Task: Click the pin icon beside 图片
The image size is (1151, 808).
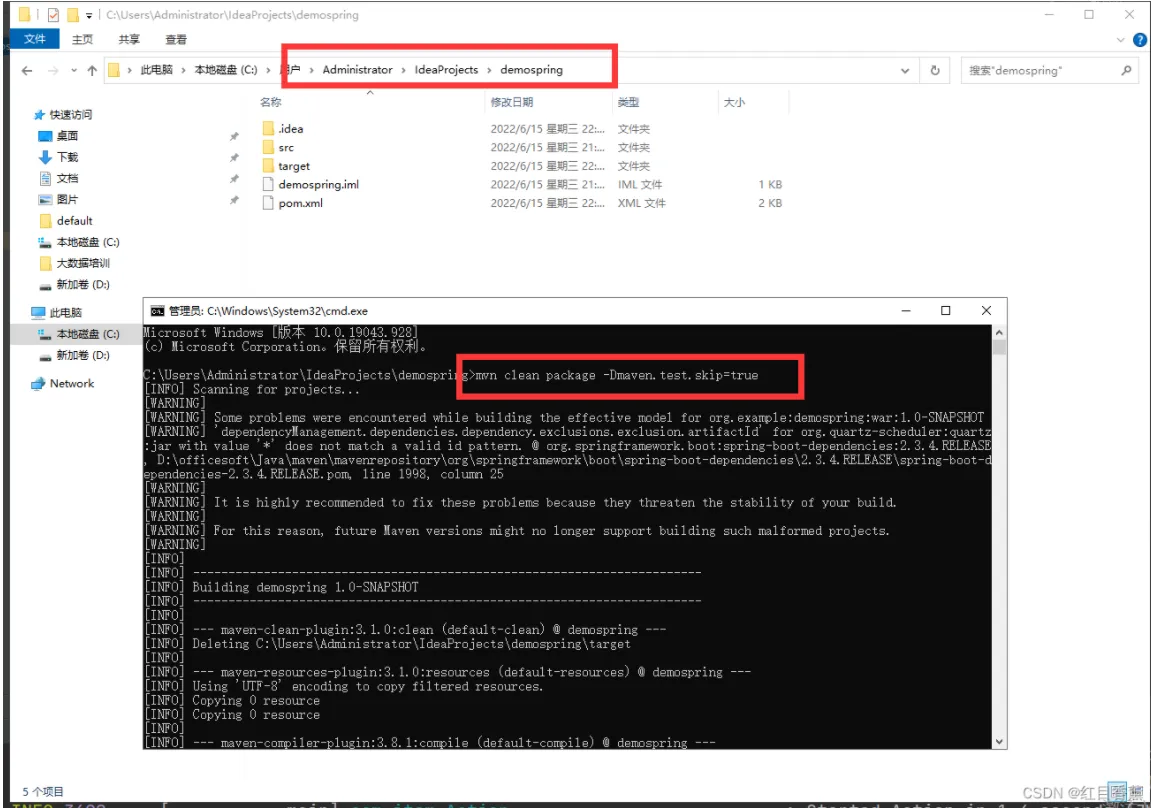Action: 234,200
